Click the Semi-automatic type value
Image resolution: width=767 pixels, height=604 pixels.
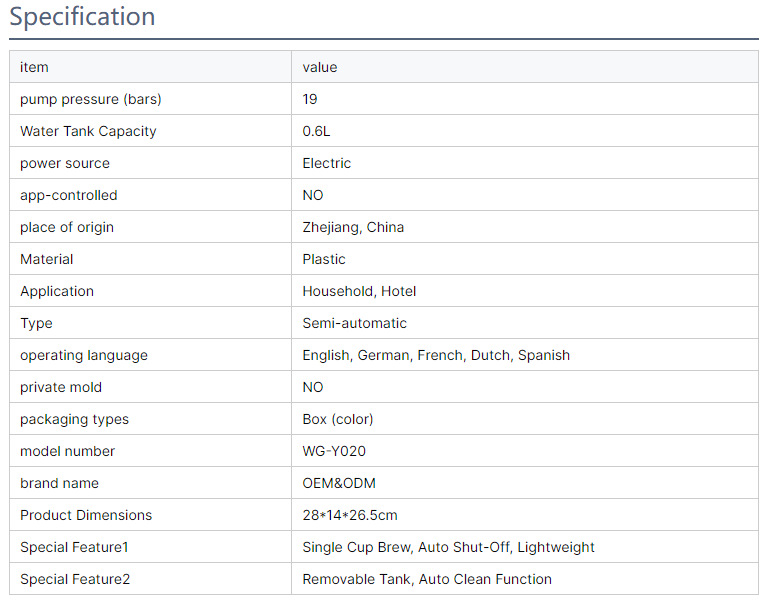click(355, 323)
